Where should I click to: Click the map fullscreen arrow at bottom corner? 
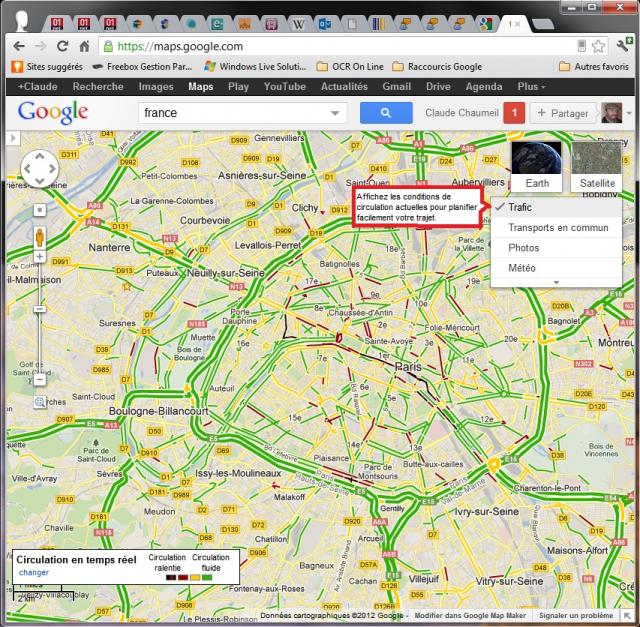pos(626,615)
